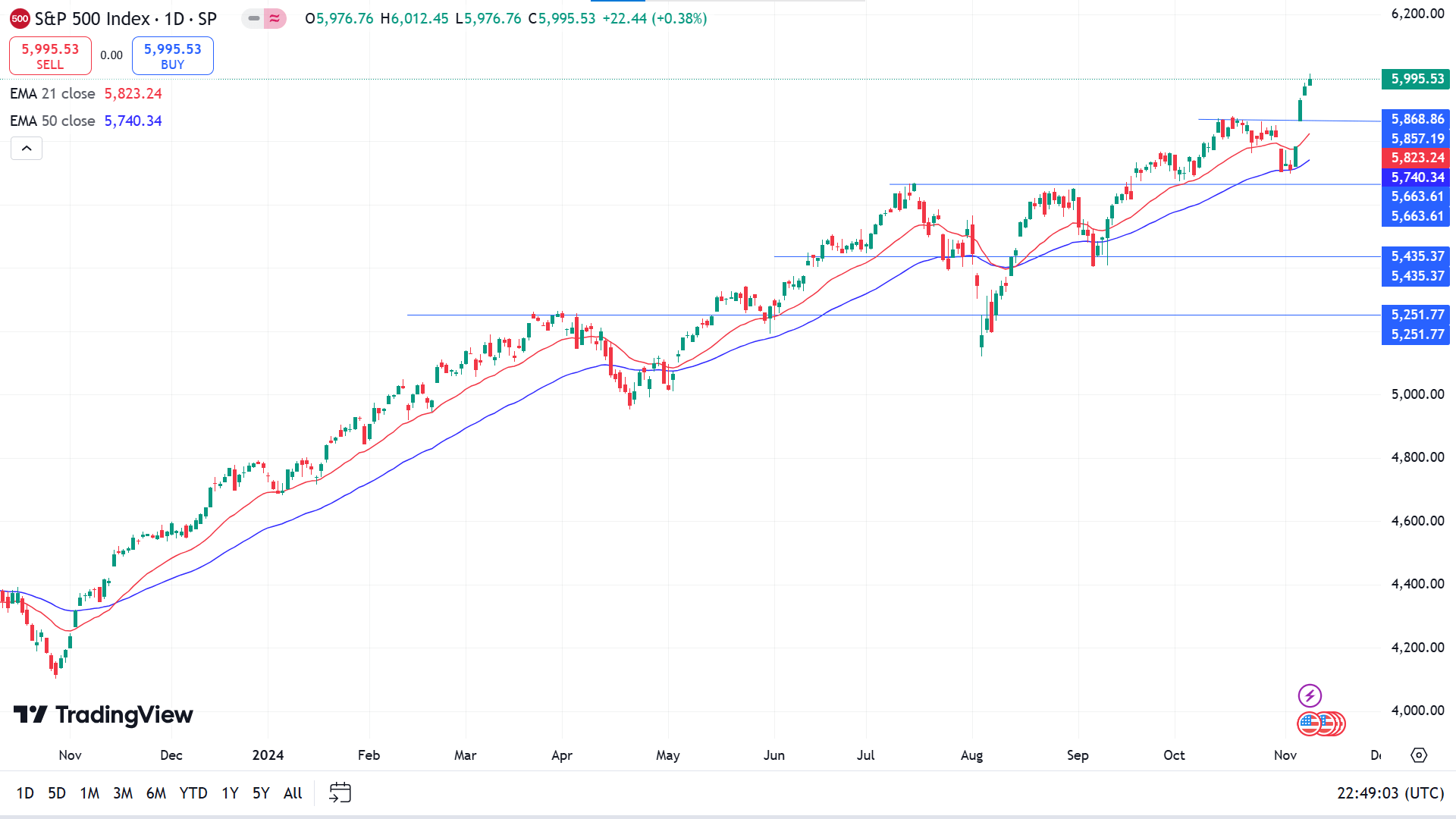Screen dimensions: 1456x819
Task: Click the purple lightning bolt event icon
Action: coord(1310,695)
